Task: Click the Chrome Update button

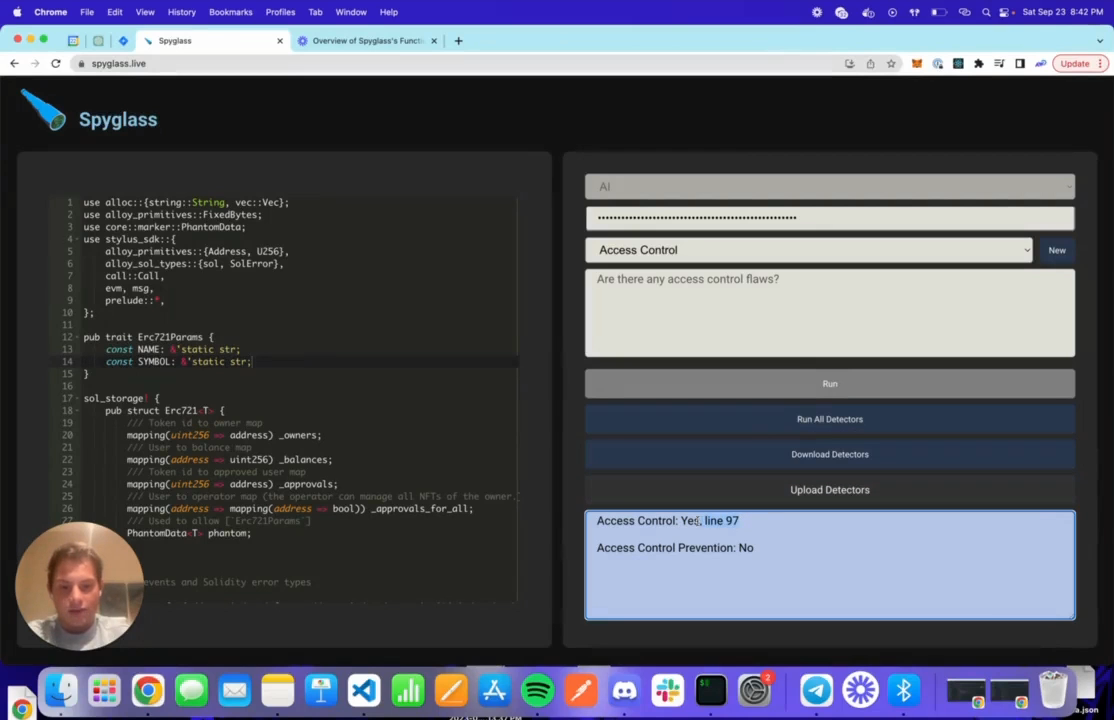Action: click(x=1081, y=63)
